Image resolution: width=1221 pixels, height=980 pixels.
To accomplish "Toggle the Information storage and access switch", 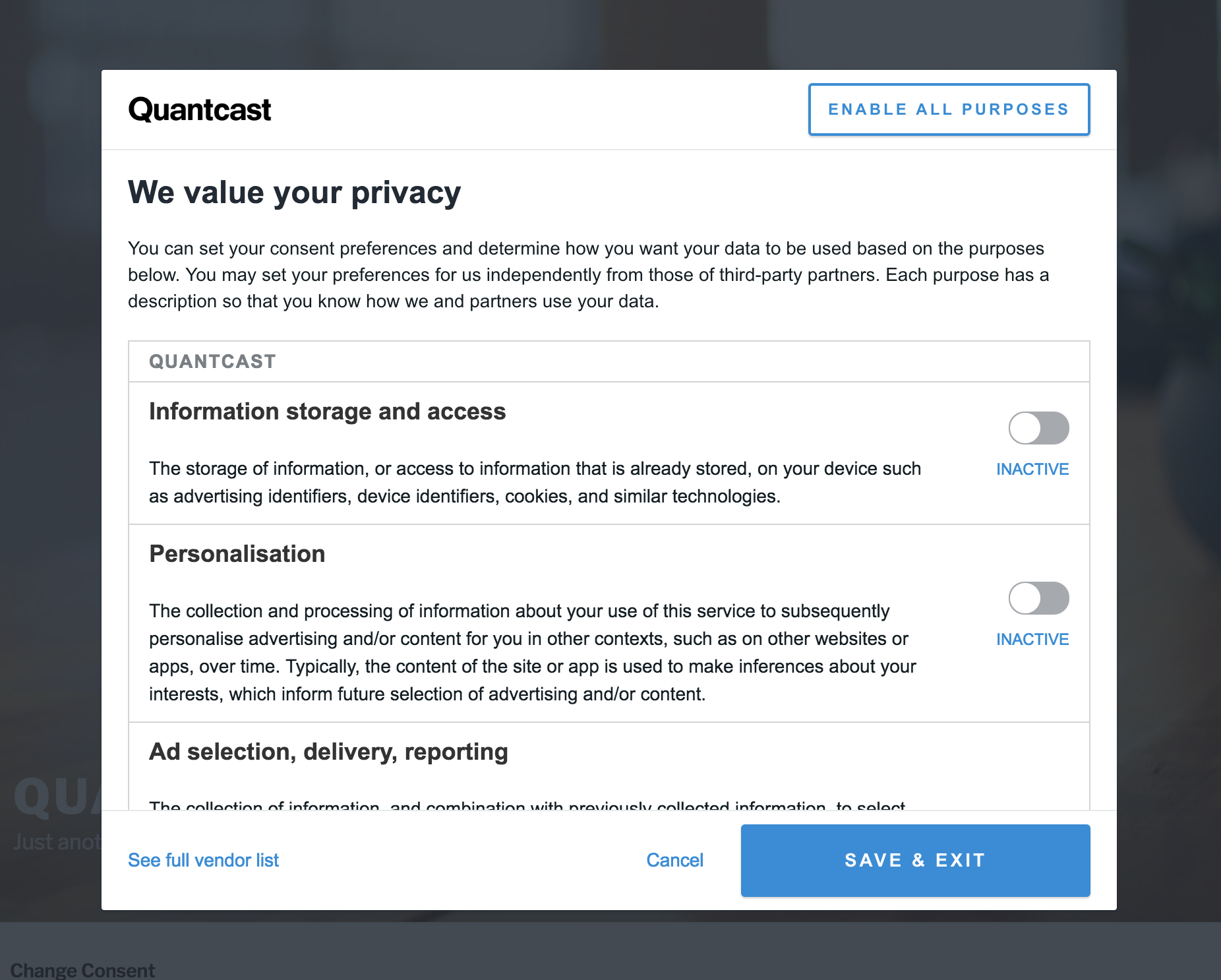I will pyautogui.click(x=1038, y=428).
